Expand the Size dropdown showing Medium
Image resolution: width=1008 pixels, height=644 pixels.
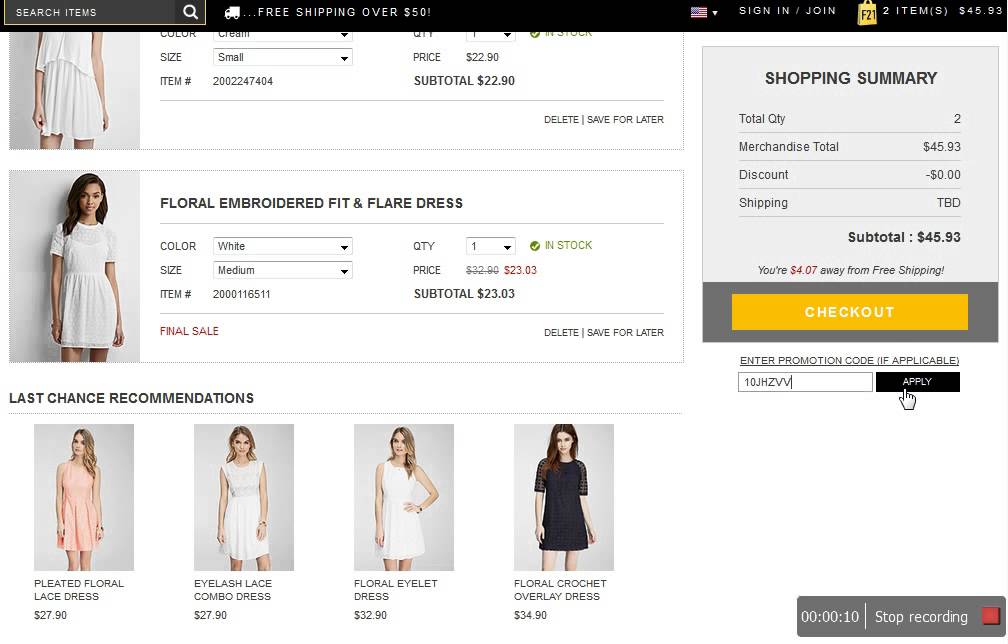pyautogui.click(x=283, y=270)
